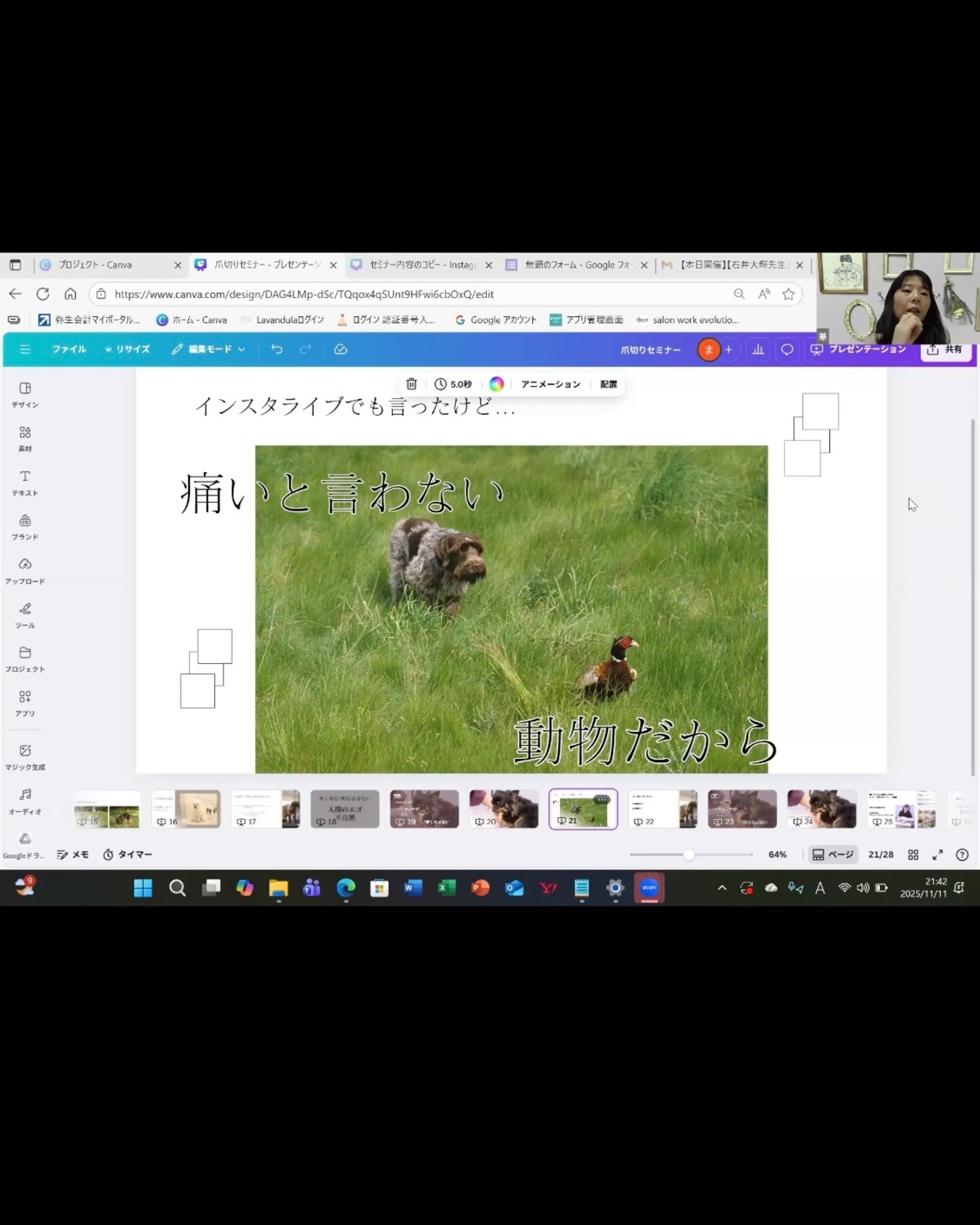Toggle the ページ thumbnail strip view
This screenshot has height=1225, width=980.
833,854
